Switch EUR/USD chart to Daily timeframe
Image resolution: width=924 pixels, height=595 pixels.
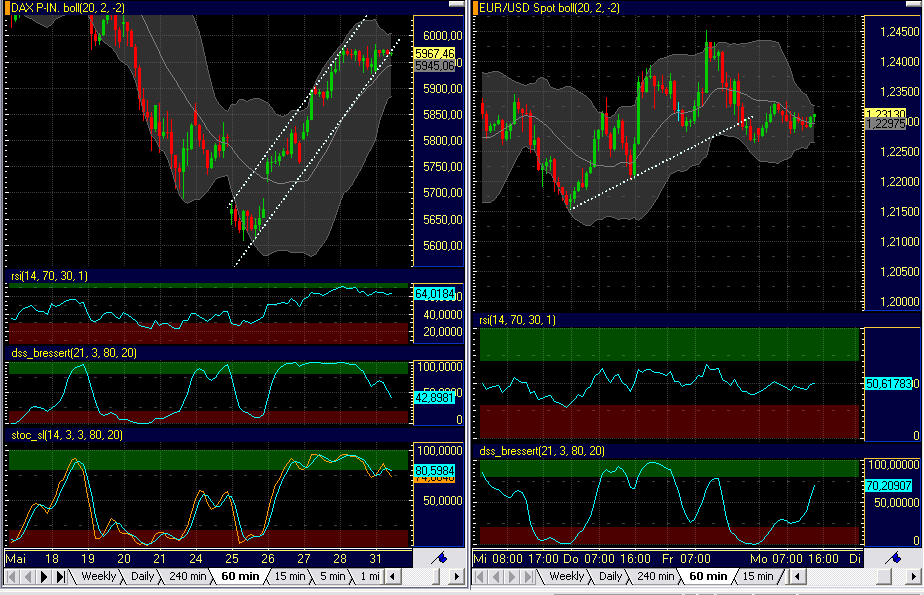[x=610, y=576]
